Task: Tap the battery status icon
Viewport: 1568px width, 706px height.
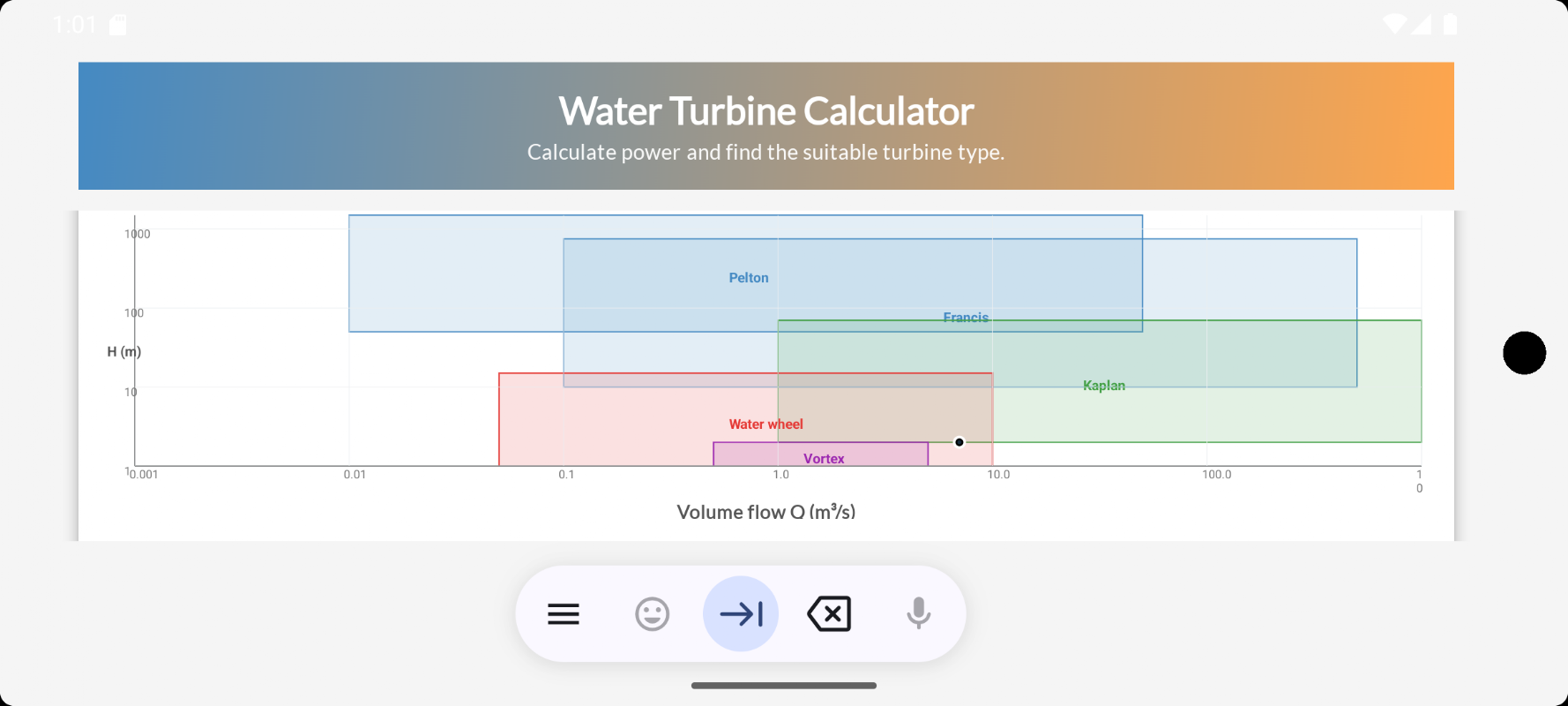Action: pyautogui.click(x=1450, y=24)
